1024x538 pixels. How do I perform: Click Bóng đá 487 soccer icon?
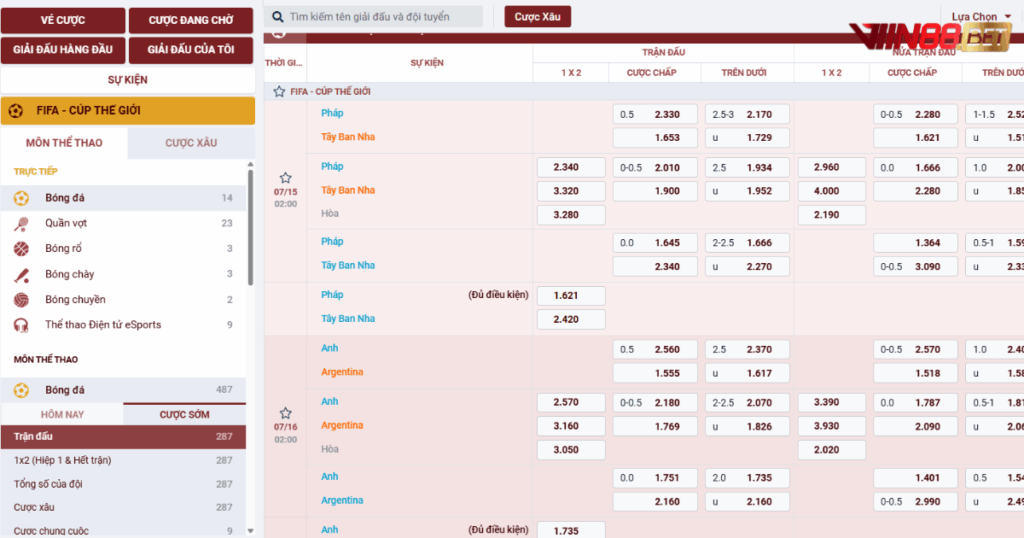(x=21, y=390)
